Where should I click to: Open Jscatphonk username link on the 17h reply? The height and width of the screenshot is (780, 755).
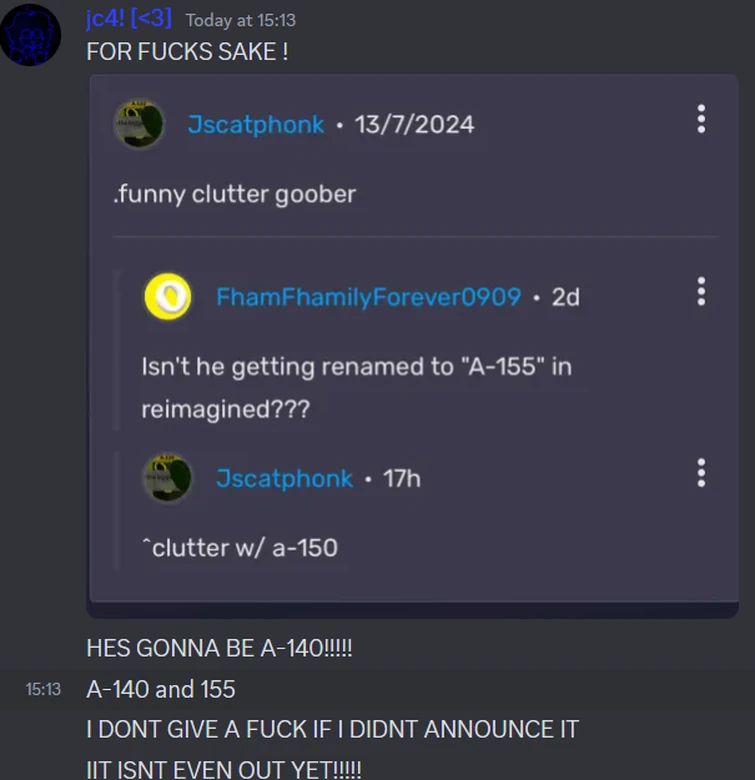[284, 479]
